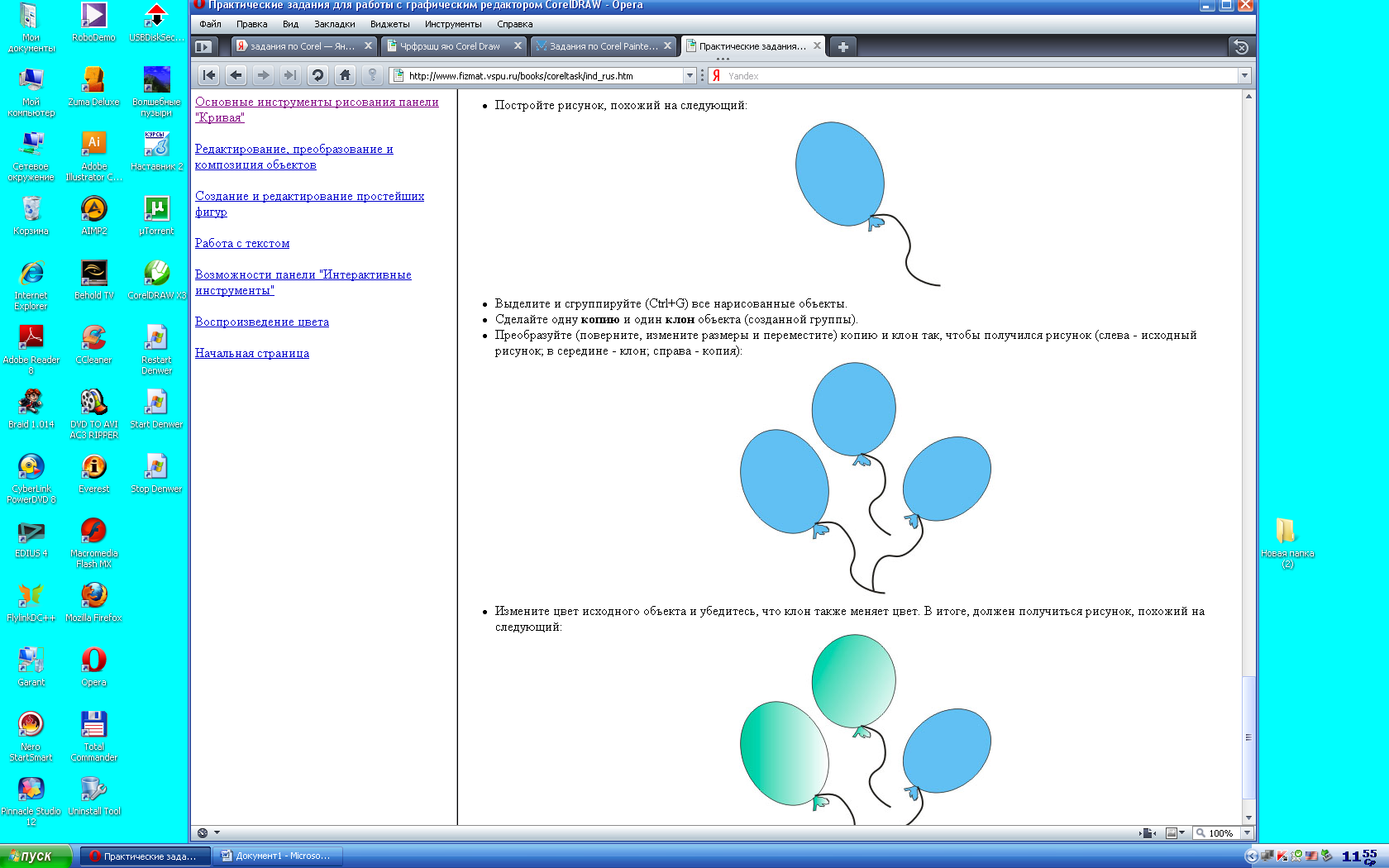Close the 'Задания по Corel Painte...' tab
1389x868 pixels.
pyautogui.click(x=667, y=46)
